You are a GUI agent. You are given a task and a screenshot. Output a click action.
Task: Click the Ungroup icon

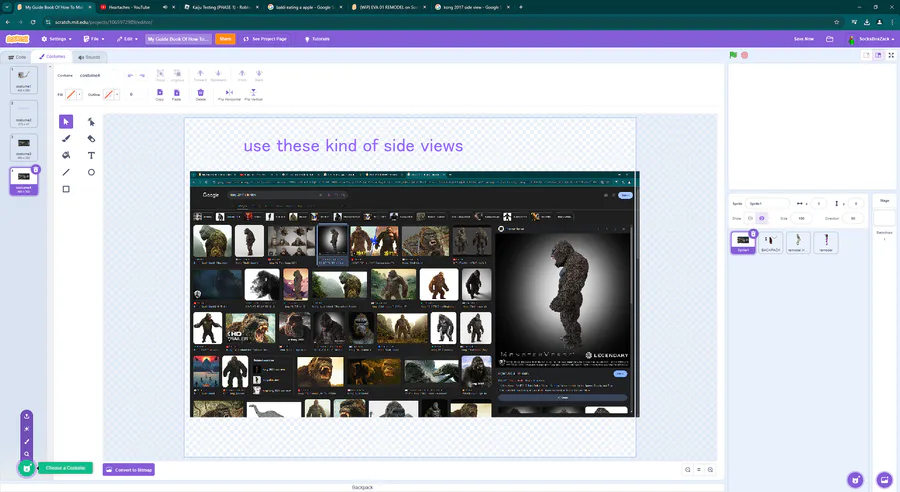click(177, 75)
